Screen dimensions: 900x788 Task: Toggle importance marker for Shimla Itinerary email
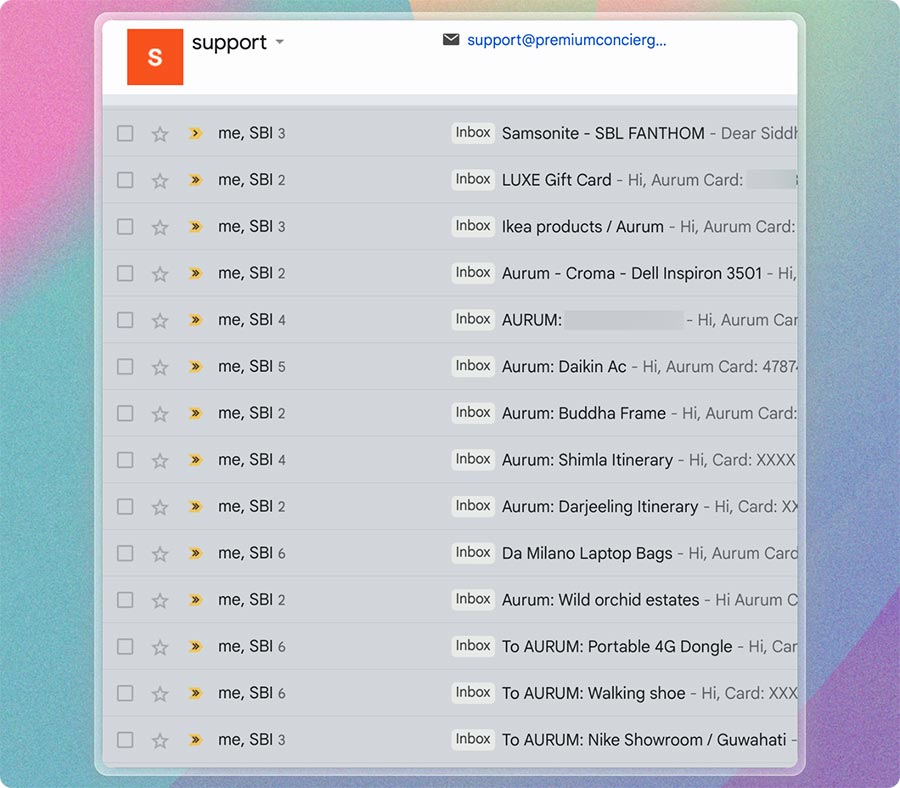coord(196,460)
